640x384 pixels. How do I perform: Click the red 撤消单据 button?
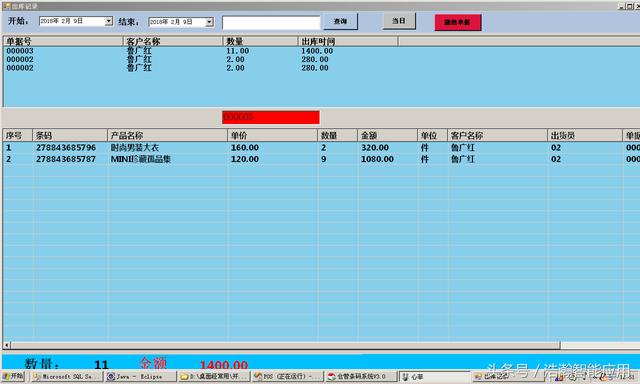pos(458,22)
